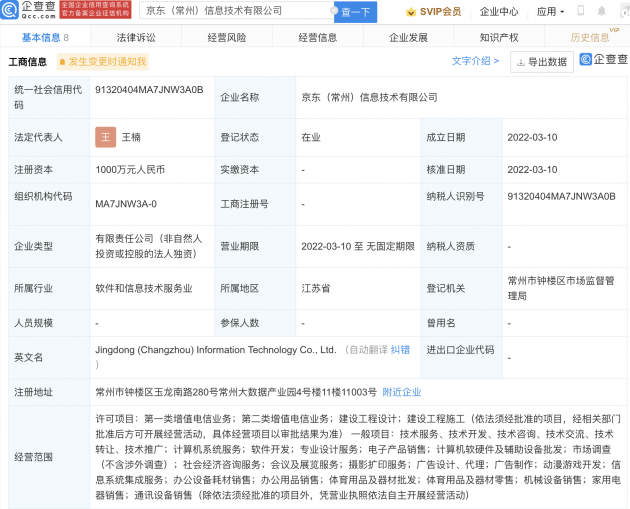Click the SVIP crown icon

[411, 12]
